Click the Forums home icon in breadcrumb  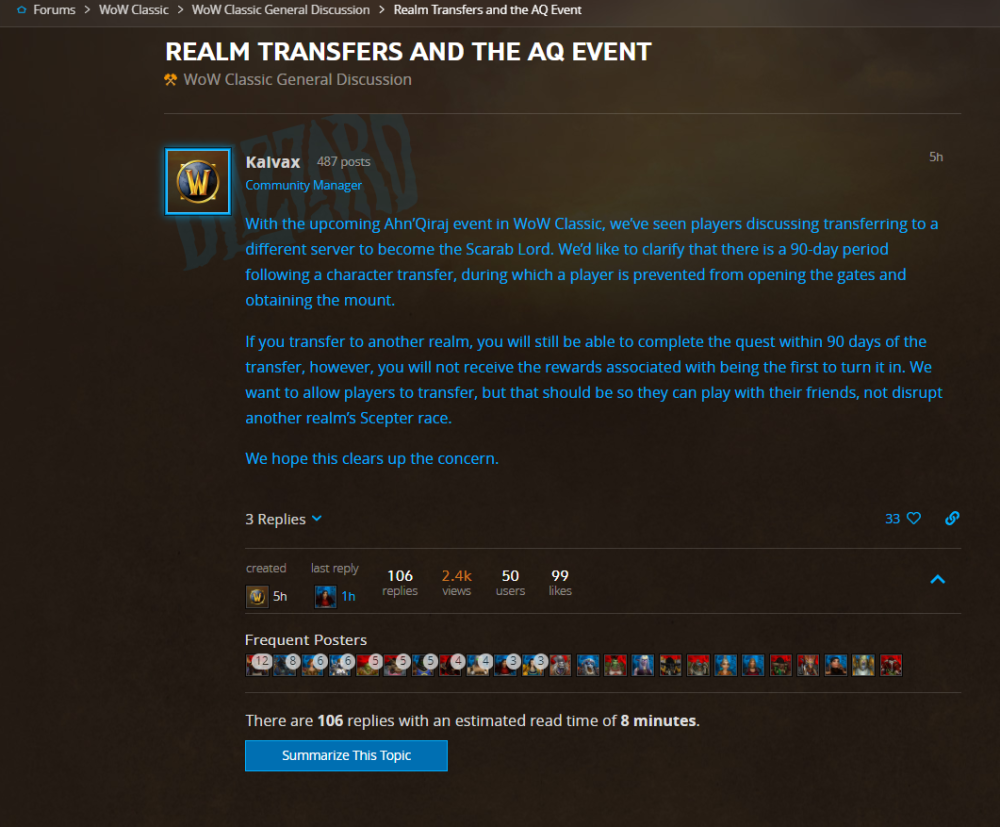tap(22, 10)
